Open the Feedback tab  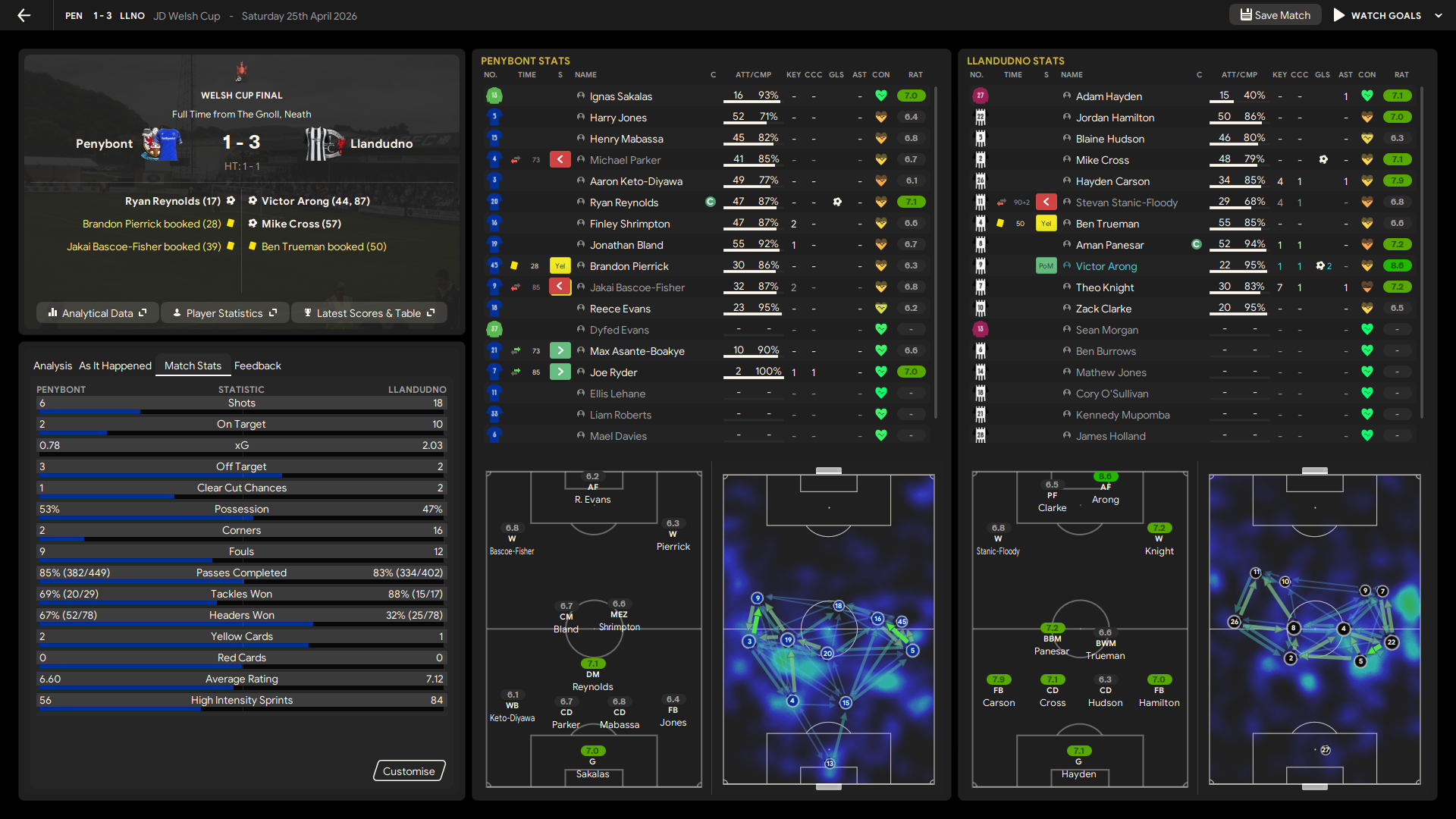(x=257, y=366)
